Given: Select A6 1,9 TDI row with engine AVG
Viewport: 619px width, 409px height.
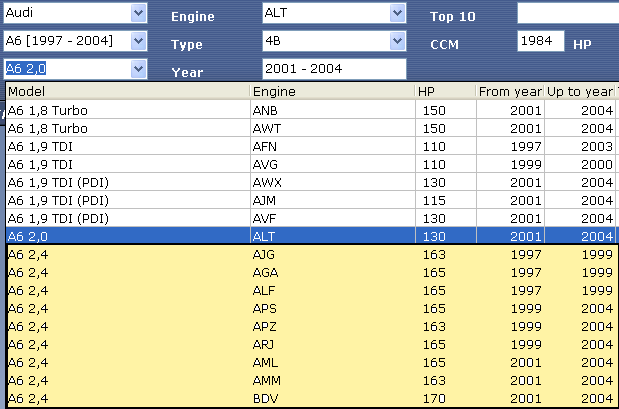Looking at the screenshot, I should pyautogui.click(x=311, y=164).
